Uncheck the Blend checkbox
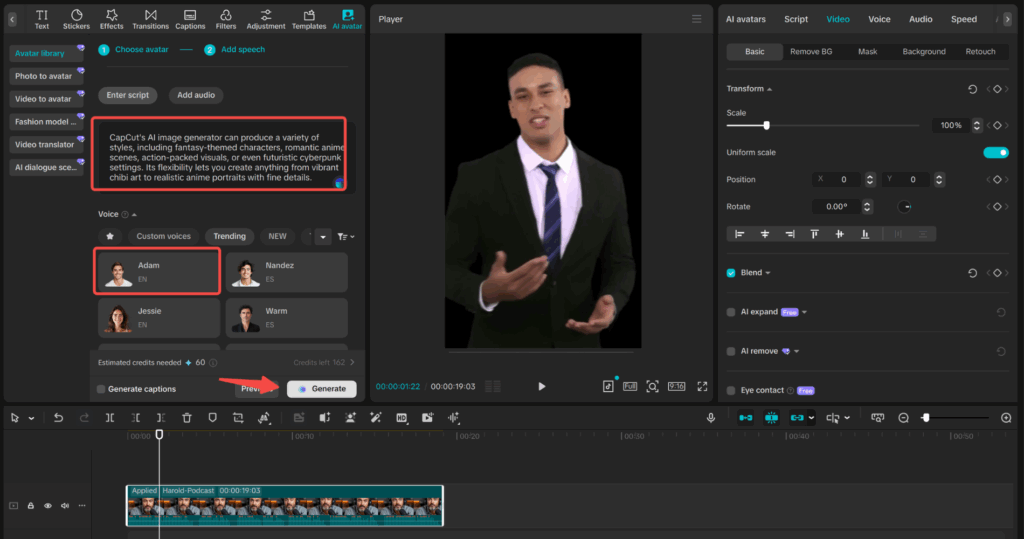 point(731,273)
